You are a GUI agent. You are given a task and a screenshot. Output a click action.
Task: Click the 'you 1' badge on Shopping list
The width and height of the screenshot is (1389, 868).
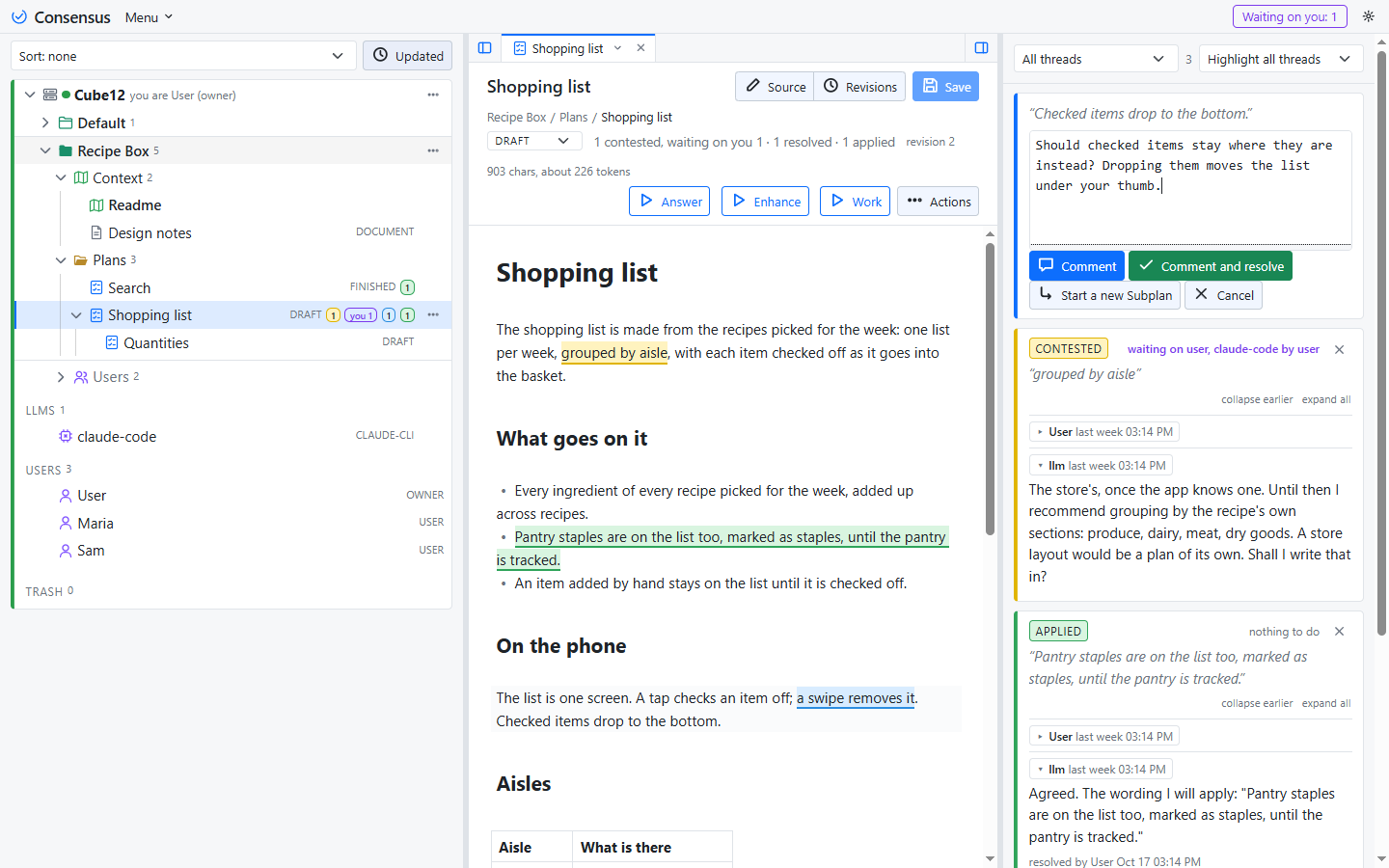point(361,315)
